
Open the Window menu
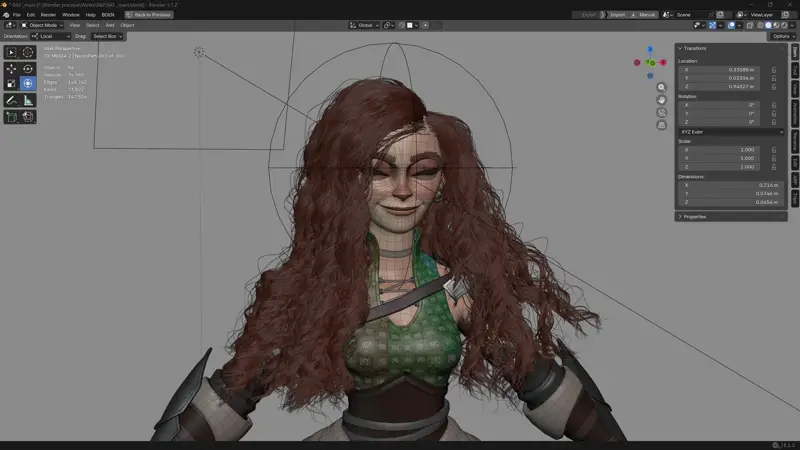pos(70,15)
